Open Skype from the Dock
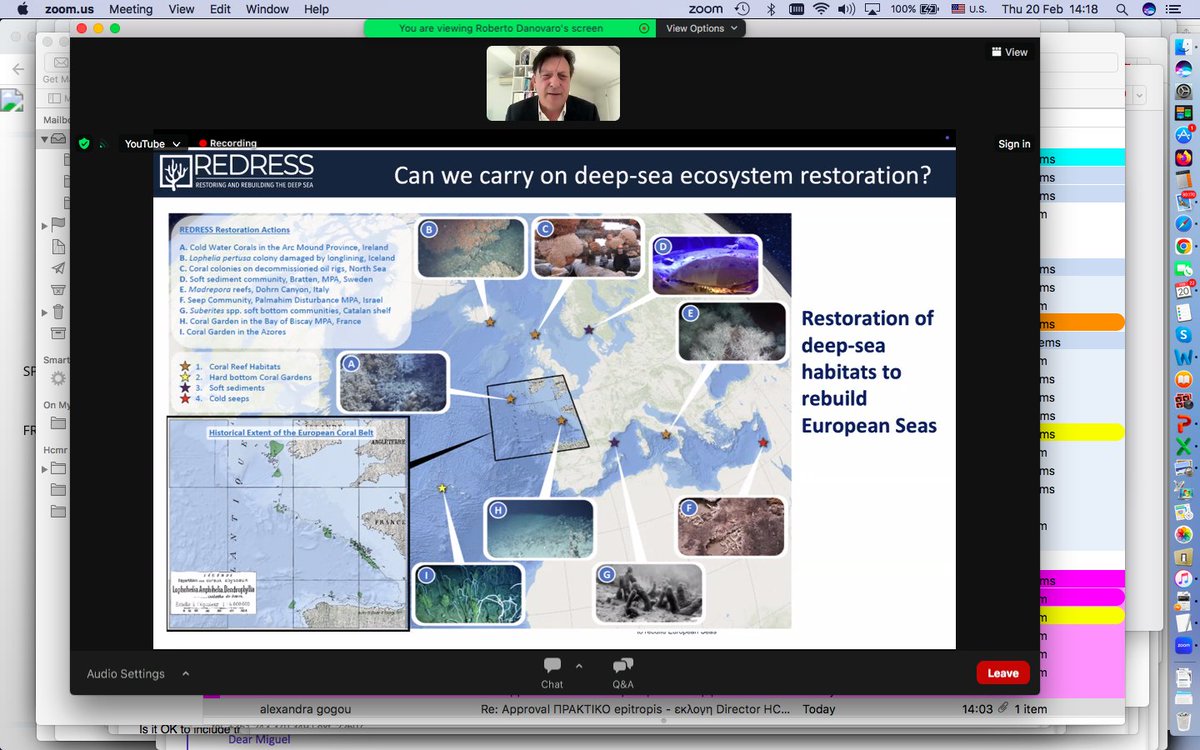1200x750 pixels. click(1183, 335)
